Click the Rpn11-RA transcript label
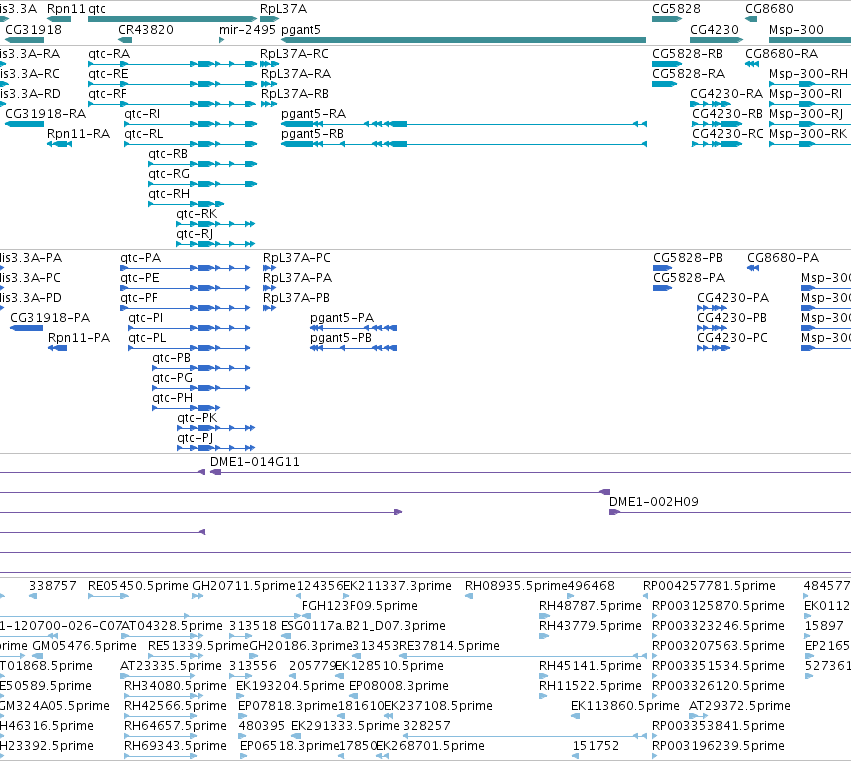 (79, 134)
